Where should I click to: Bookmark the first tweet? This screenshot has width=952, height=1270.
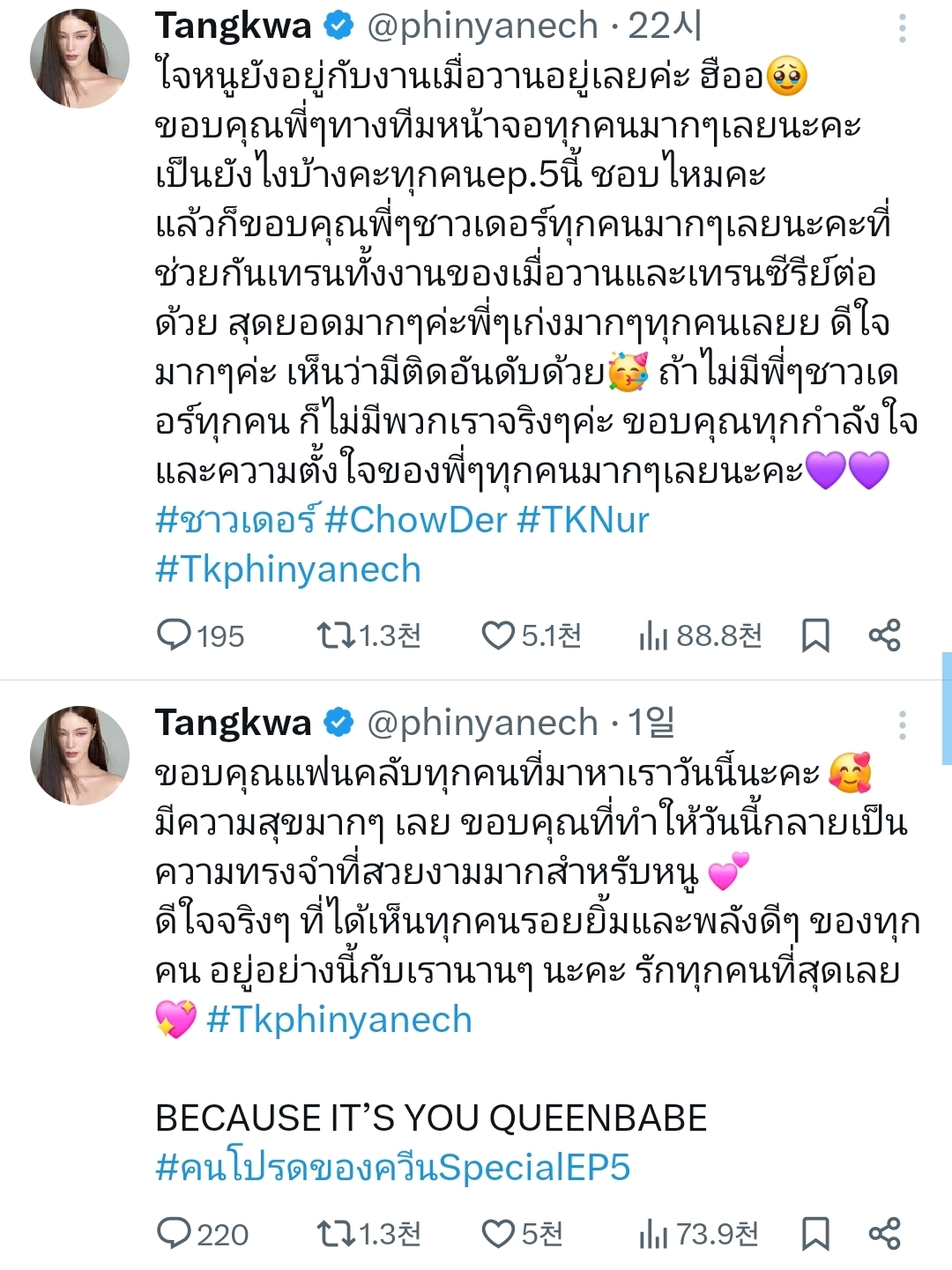[815, 635]
